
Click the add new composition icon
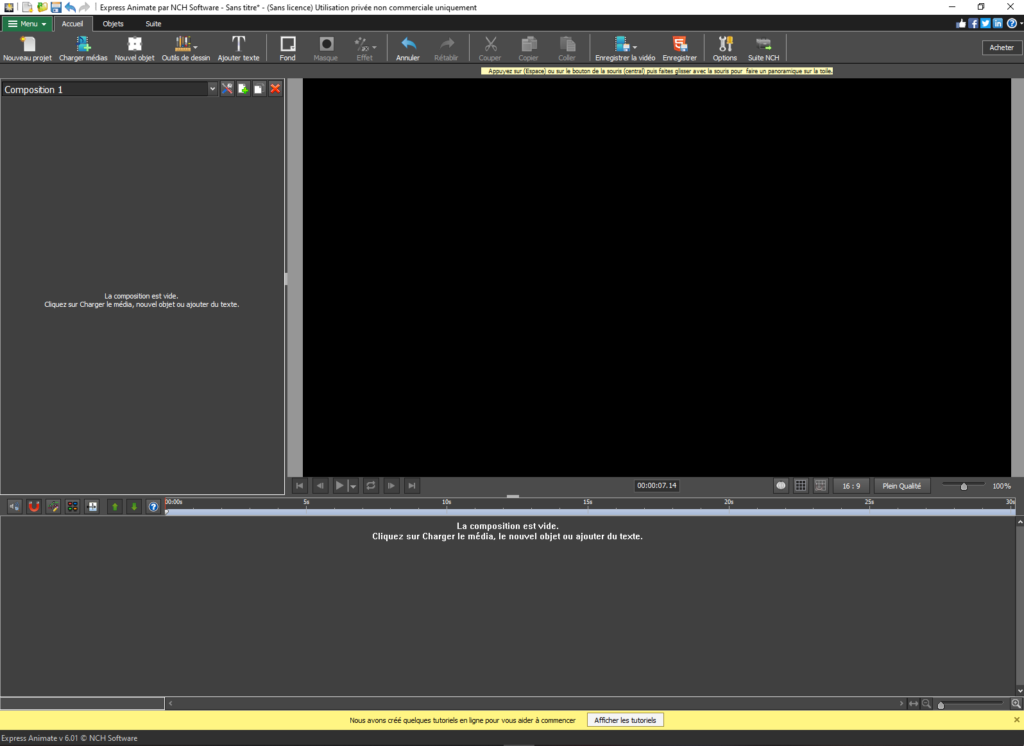pos(243,89)
